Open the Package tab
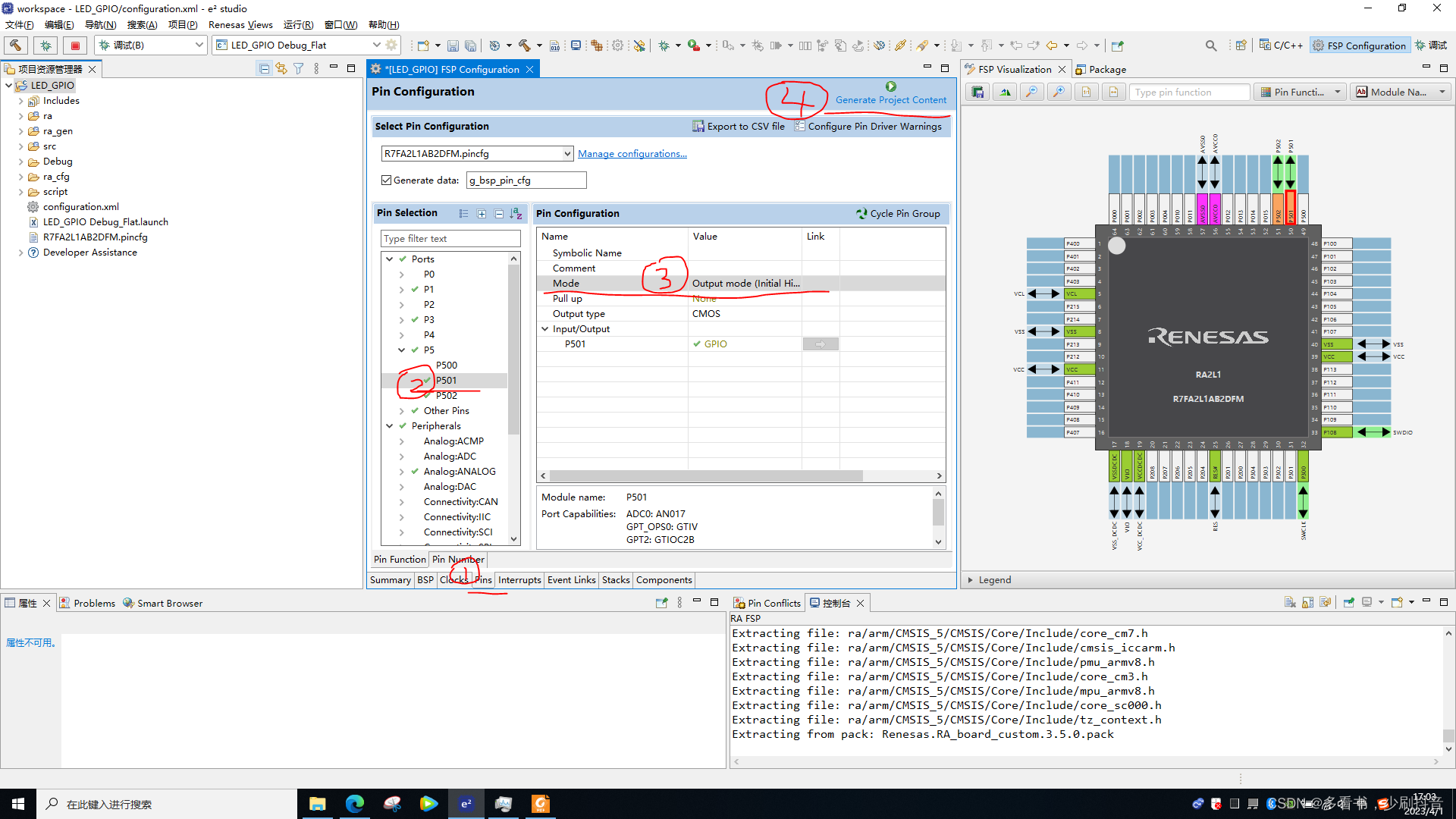 (x=1101, y=70)
